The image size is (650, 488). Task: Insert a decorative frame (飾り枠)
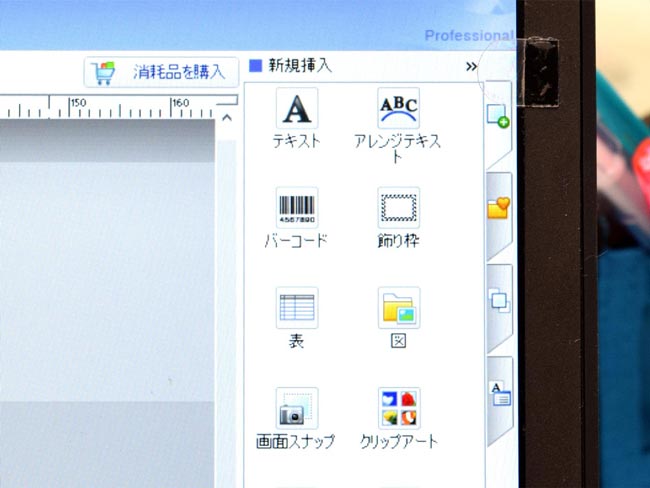pyautogui.click(x=398, y=208)
